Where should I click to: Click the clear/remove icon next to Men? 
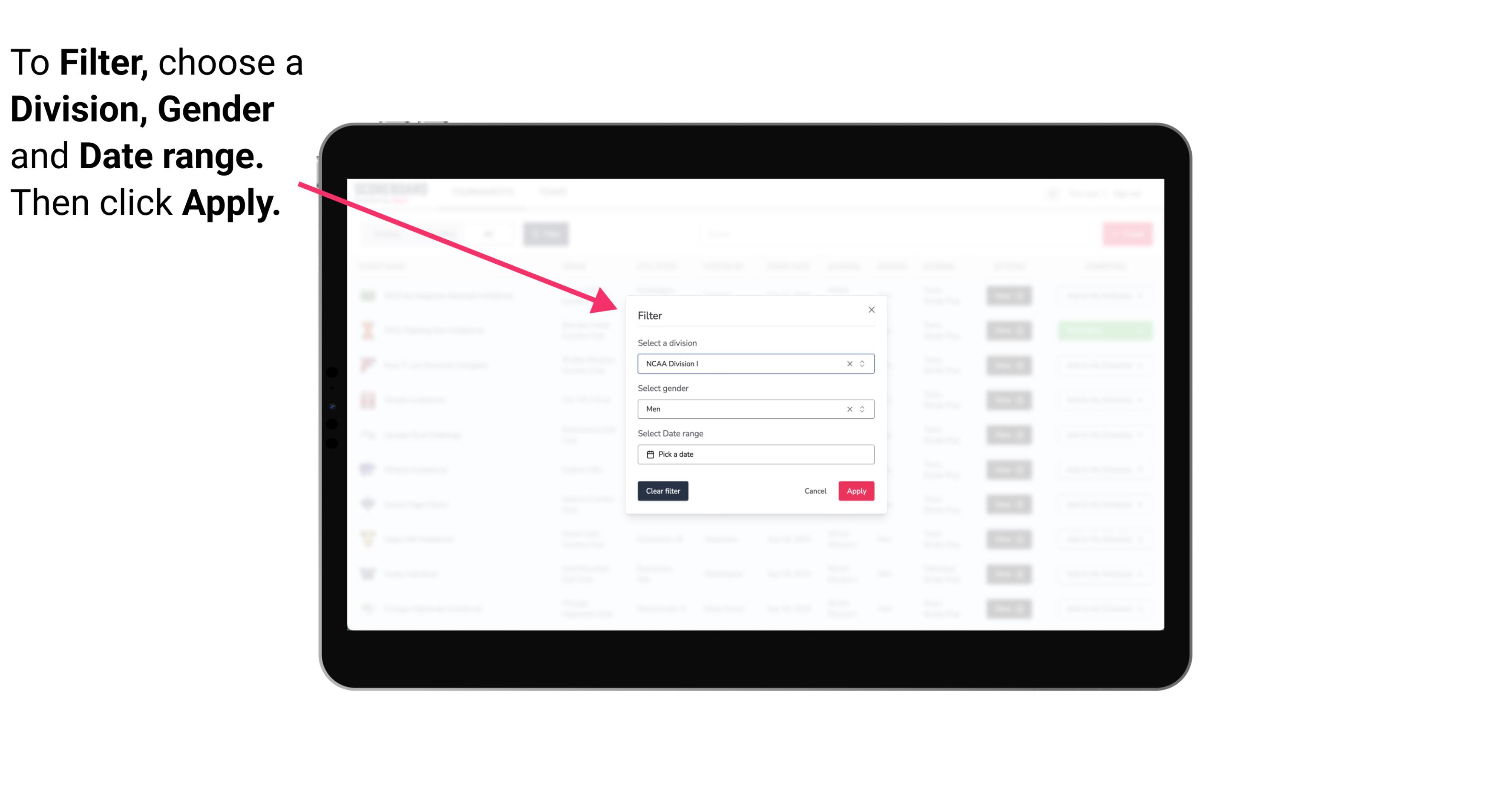click(850, 409)
